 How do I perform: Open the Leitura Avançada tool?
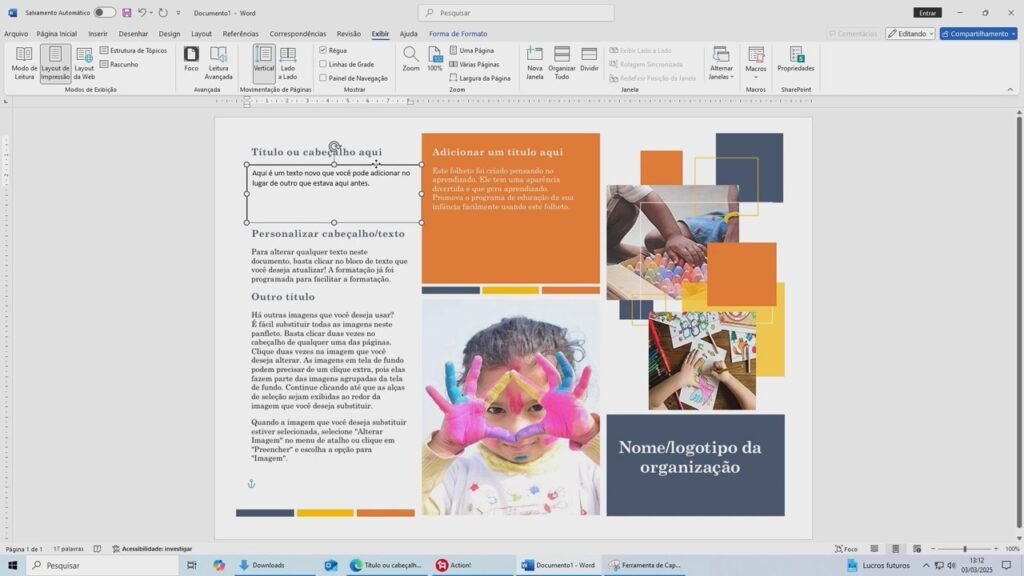pyautogui.click(x=218, y=62)
